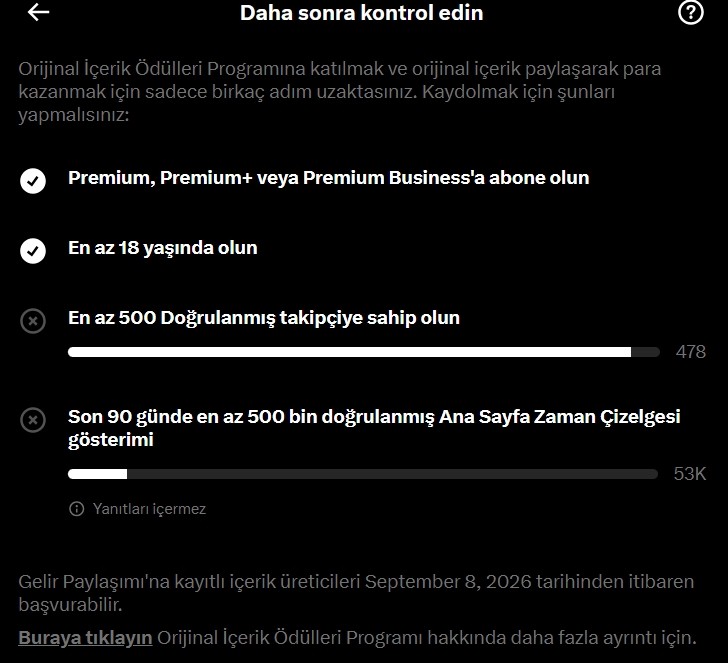This screenshot has width=728, height=663.
Task: Click the 478 follower count value
Action: (691, 352)
